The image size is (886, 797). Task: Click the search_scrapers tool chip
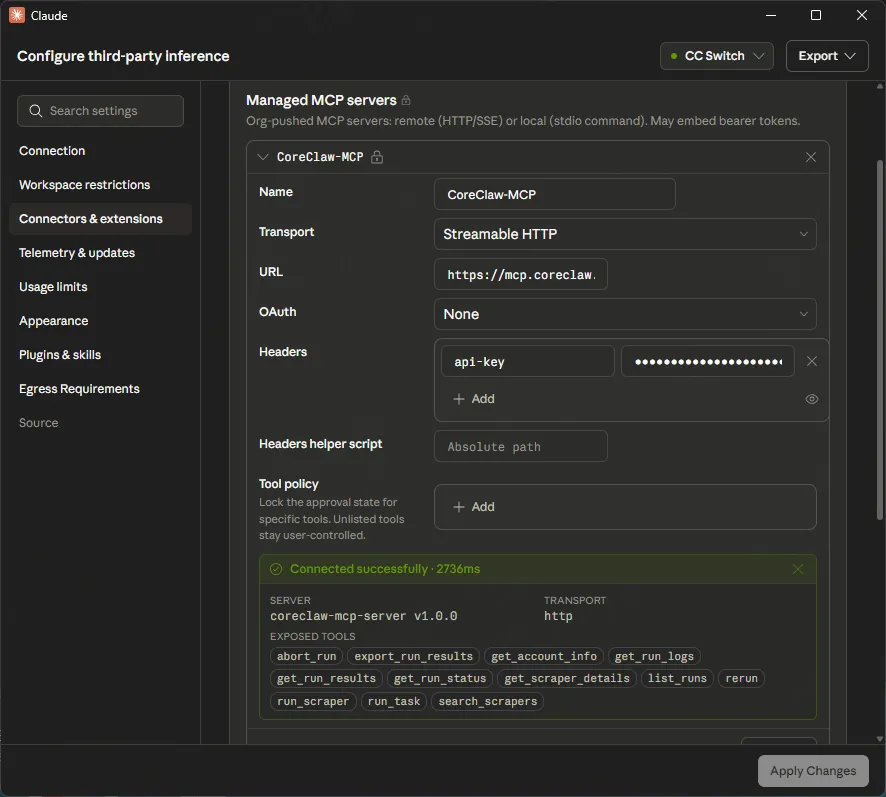point(488,701)
